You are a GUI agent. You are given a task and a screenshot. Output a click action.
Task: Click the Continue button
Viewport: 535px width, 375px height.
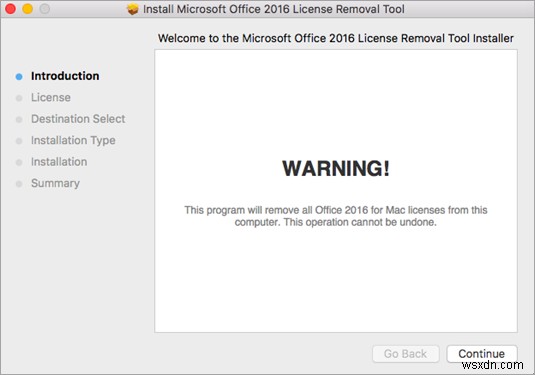click(481, 354)
